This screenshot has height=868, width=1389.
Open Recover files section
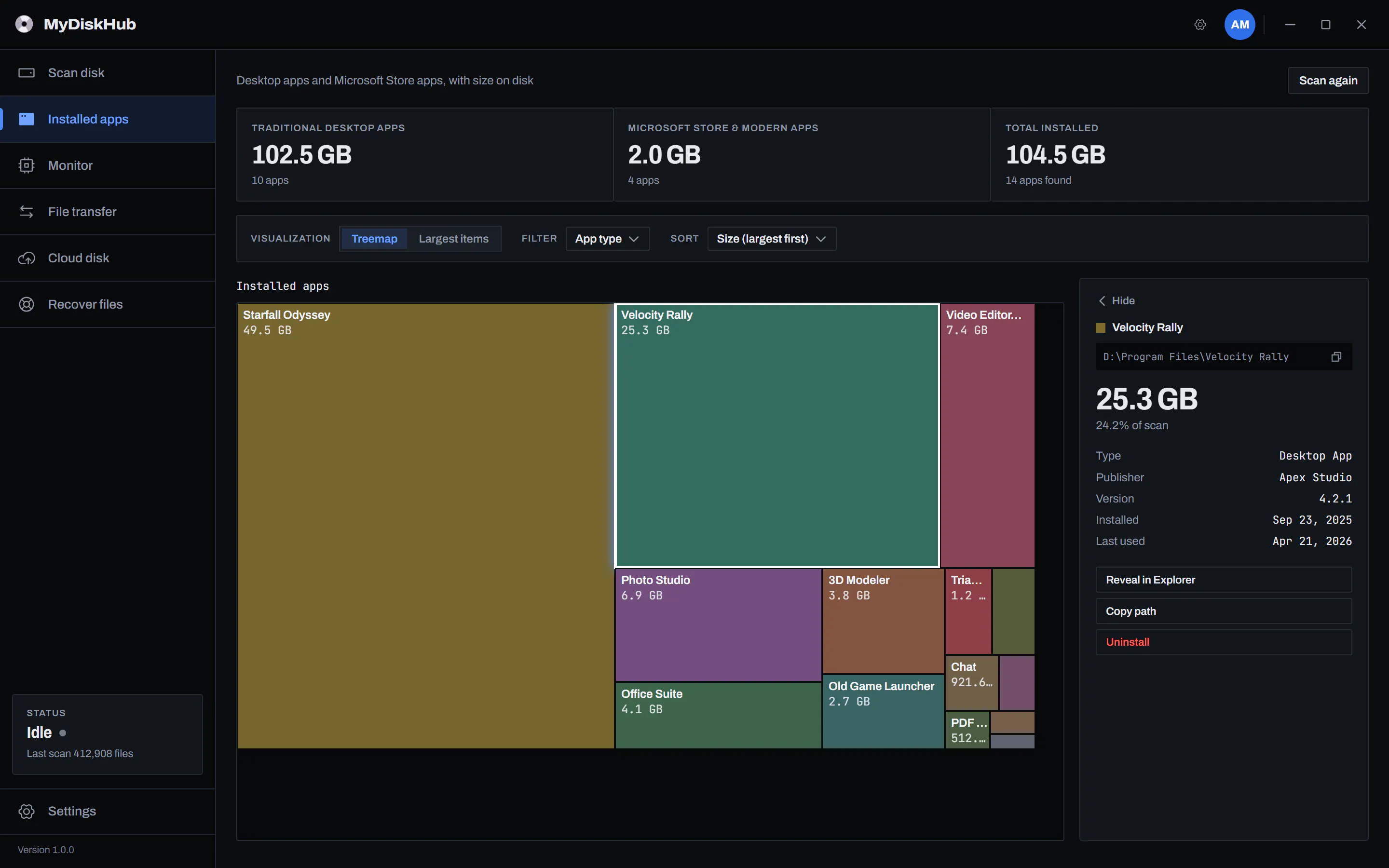point(108,304)
